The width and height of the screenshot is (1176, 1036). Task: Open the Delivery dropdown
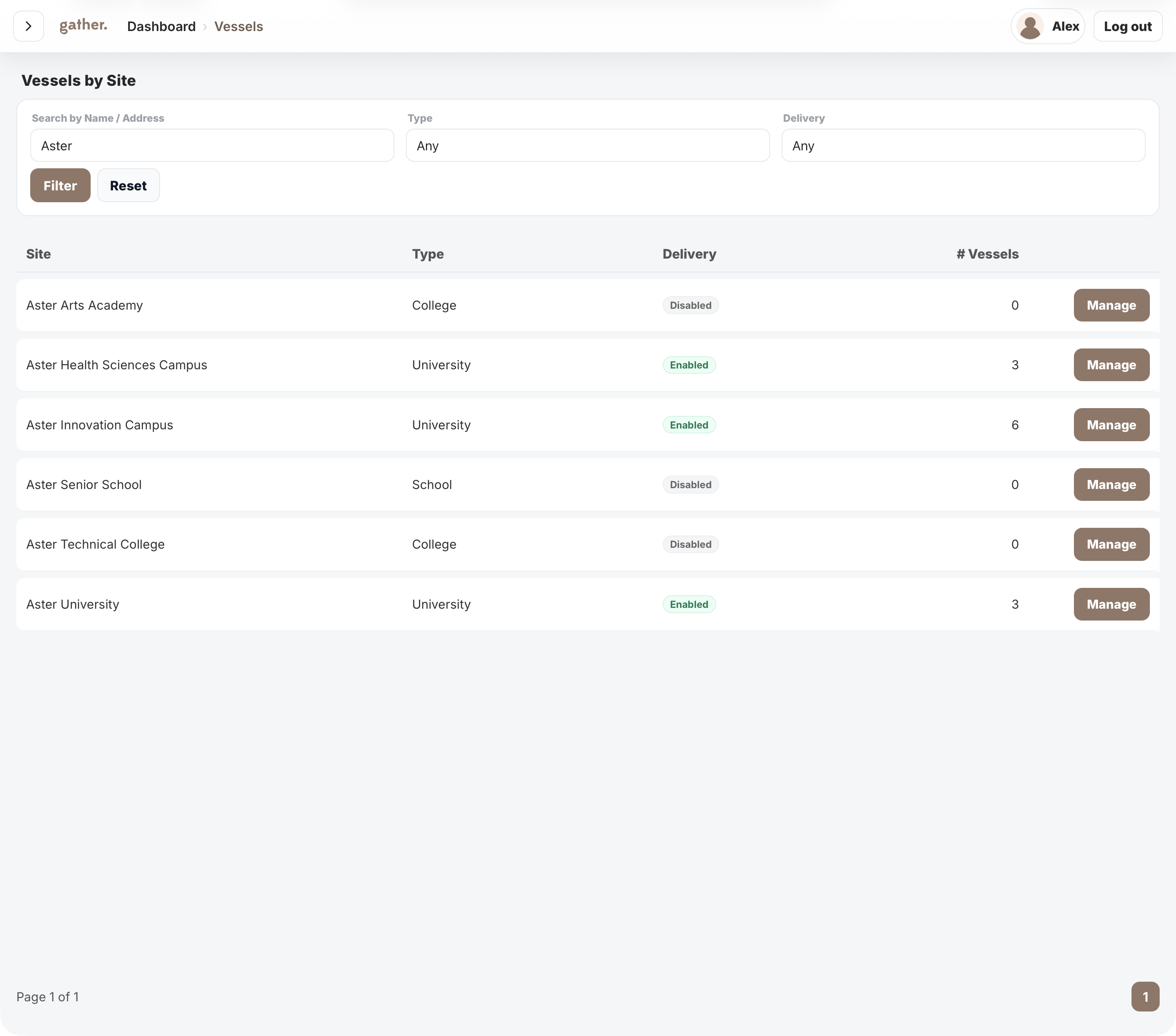pyautogui.click(x=963, y=145)
